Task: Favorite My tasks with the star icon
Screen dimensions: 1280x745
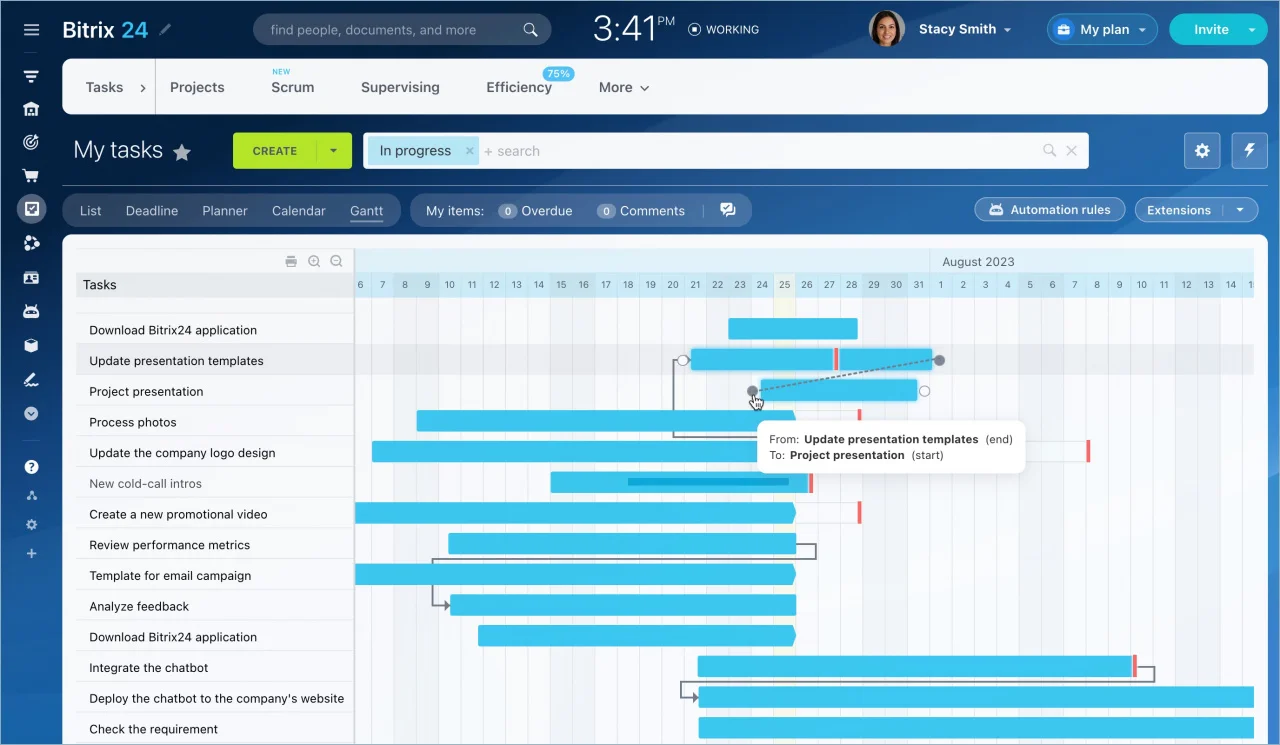Action: (182, 152)
